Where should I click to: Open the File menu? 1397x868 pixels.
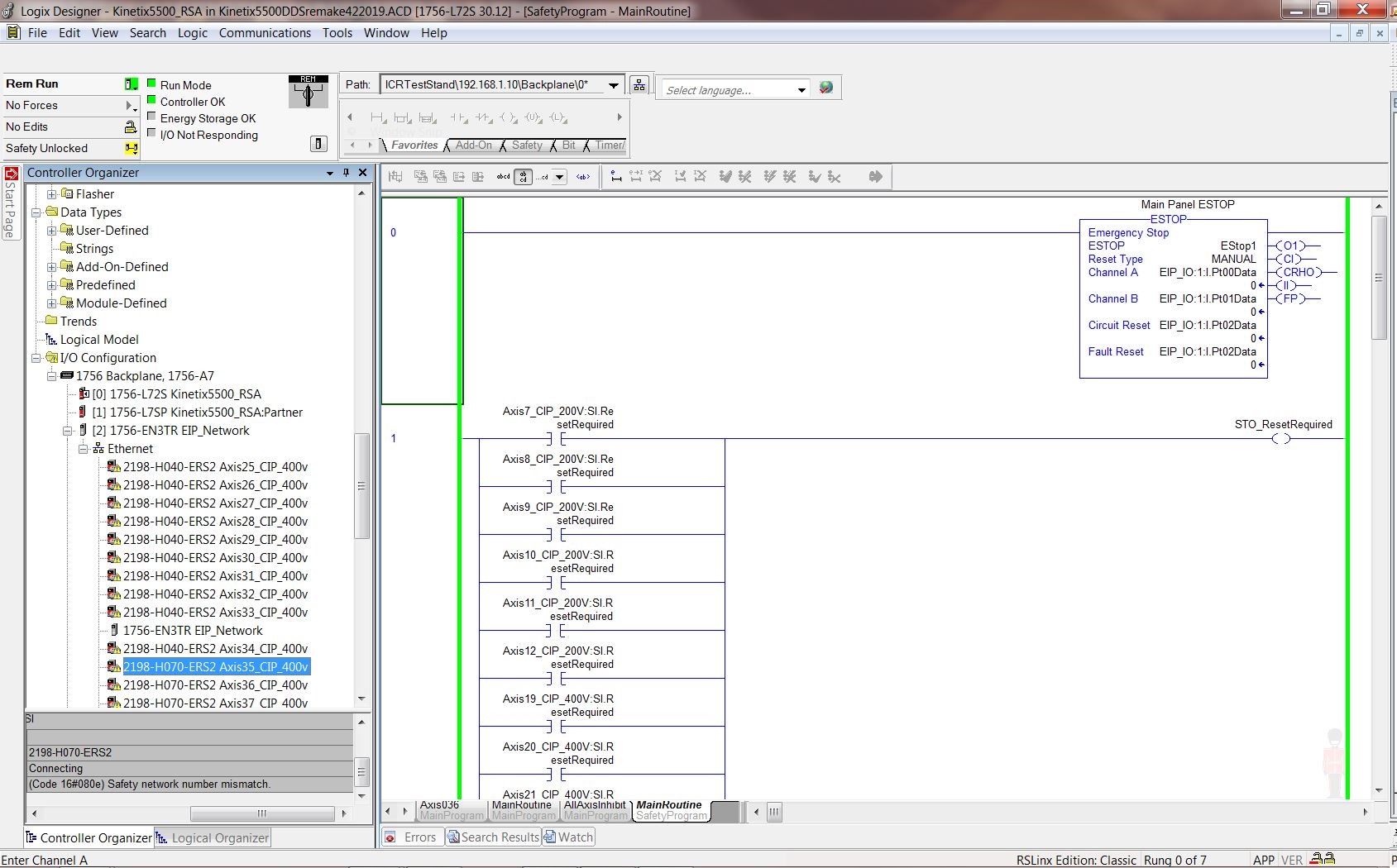pos(37,33)
